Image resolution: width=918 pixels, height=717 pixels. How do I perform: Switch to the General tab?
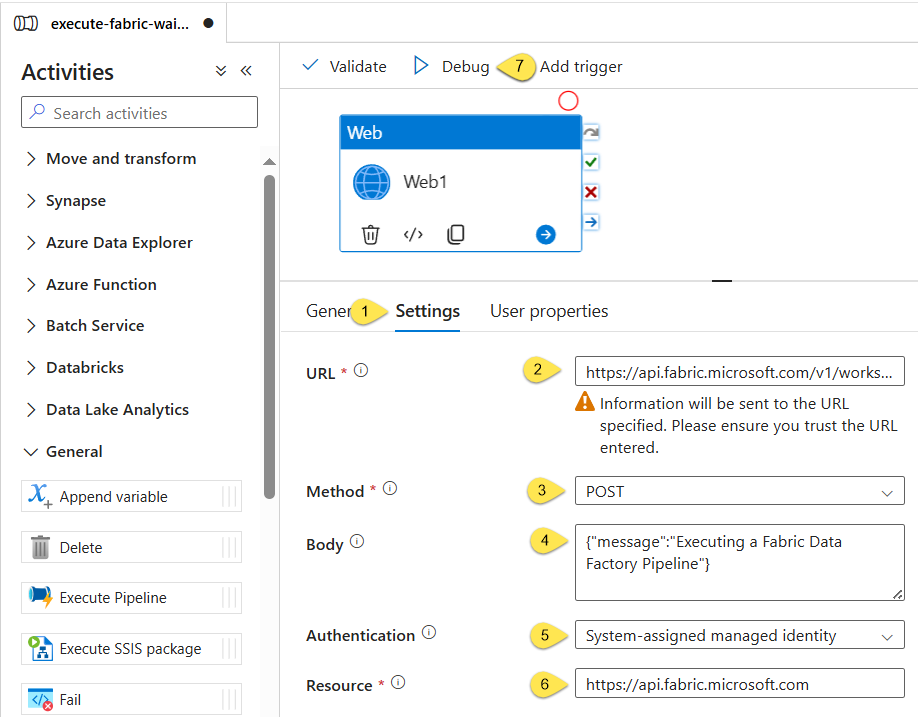click(329, 311)
